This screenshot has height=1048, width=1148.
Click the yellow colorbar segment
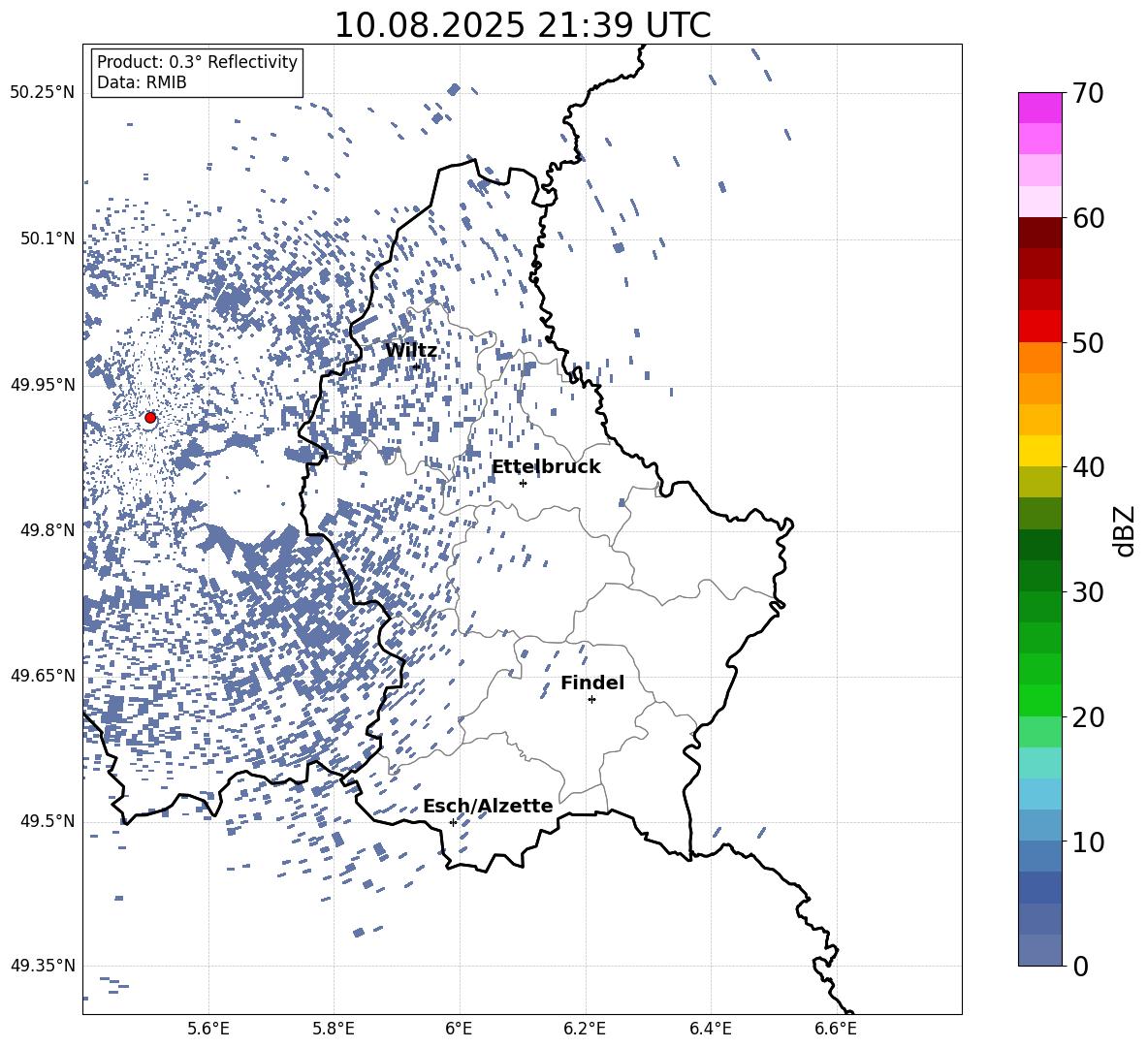point(1039,451)
